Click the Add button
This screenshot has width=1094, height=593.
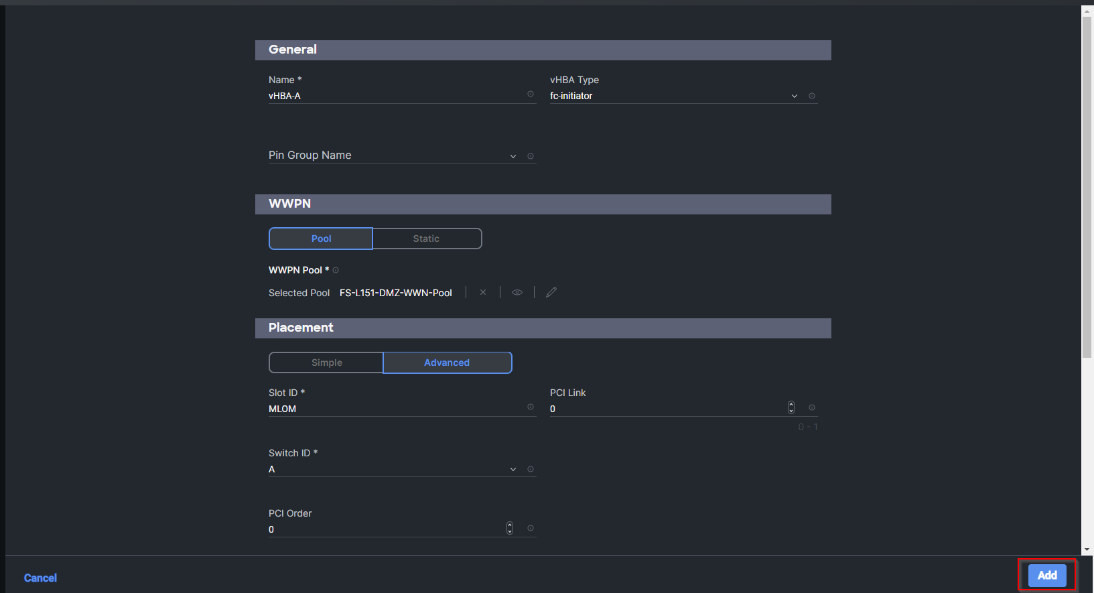[1047, 575]
